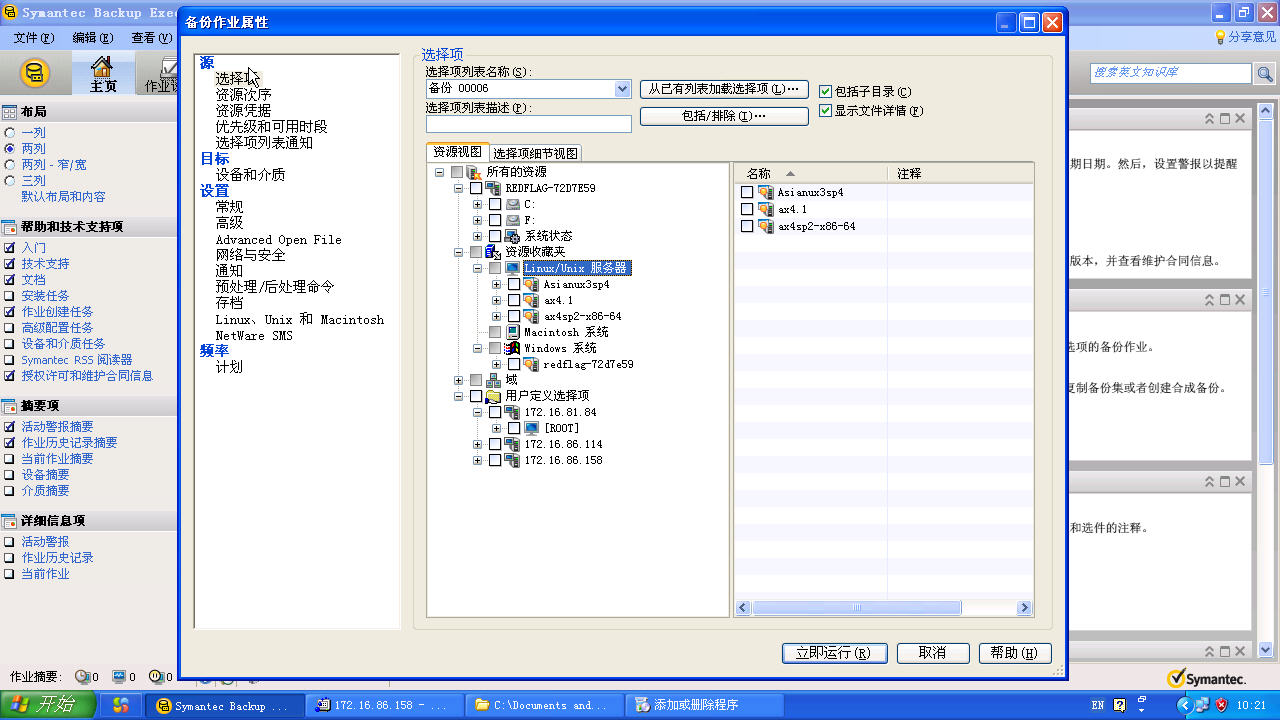
Task: Open the 计划 page under 频率
Action: point(229,367)
